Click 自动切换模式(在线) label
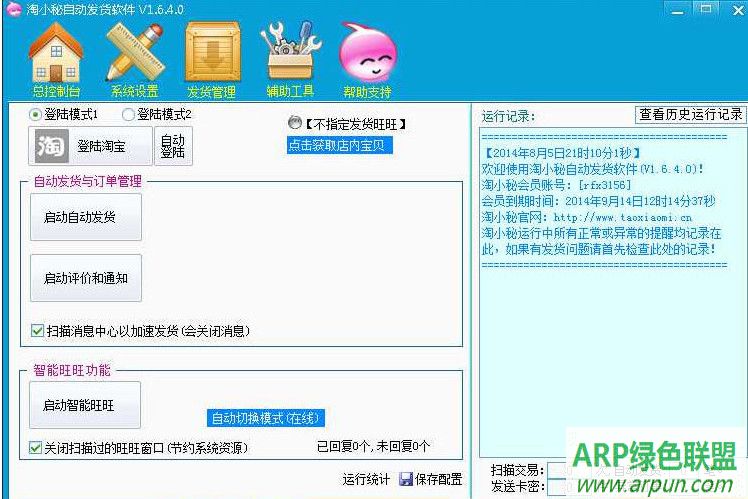The height and width of the screenshot is (499, 748). 266,418
